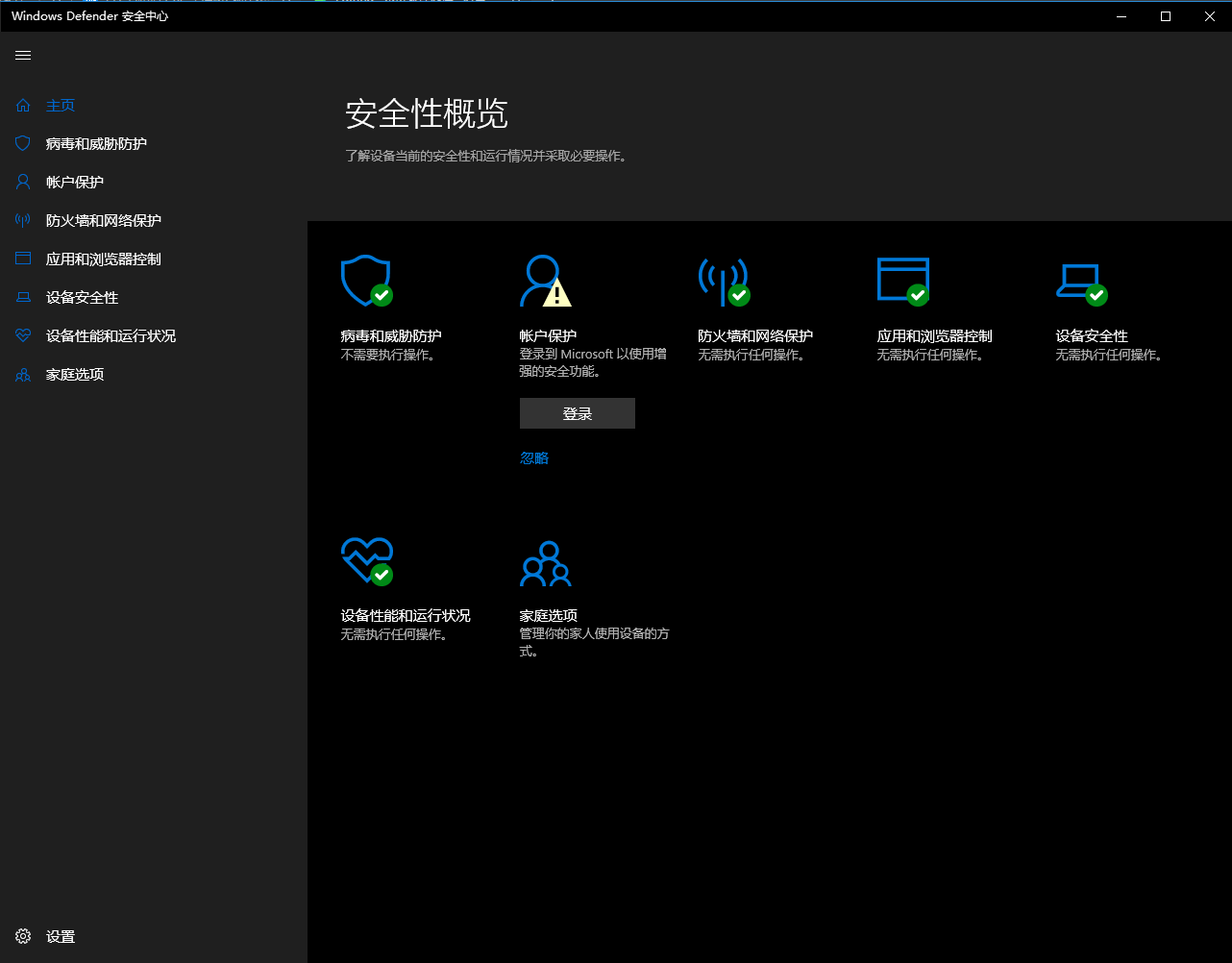Viewport: 1232px width, 963px height.
Task: Select 主页 in the sidebar
Action: [61, 105]
